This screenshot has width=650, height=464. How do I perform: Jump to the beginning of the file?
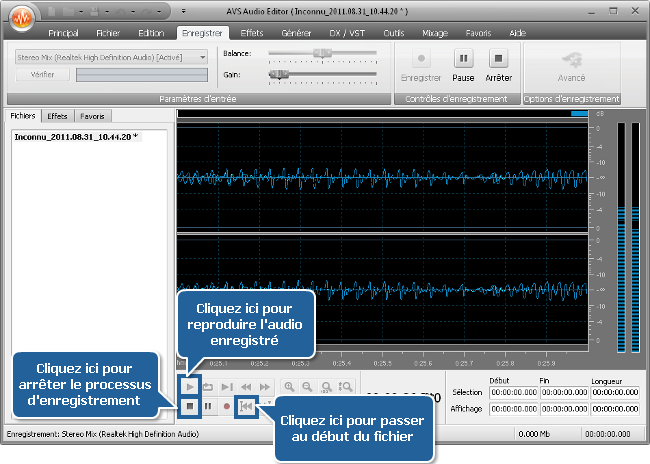[246, 407]
